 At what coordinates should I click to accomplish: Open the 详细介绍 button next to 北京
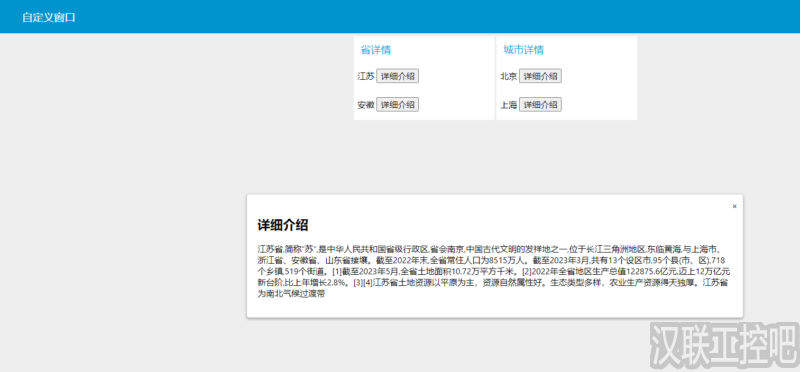[540, 77]
